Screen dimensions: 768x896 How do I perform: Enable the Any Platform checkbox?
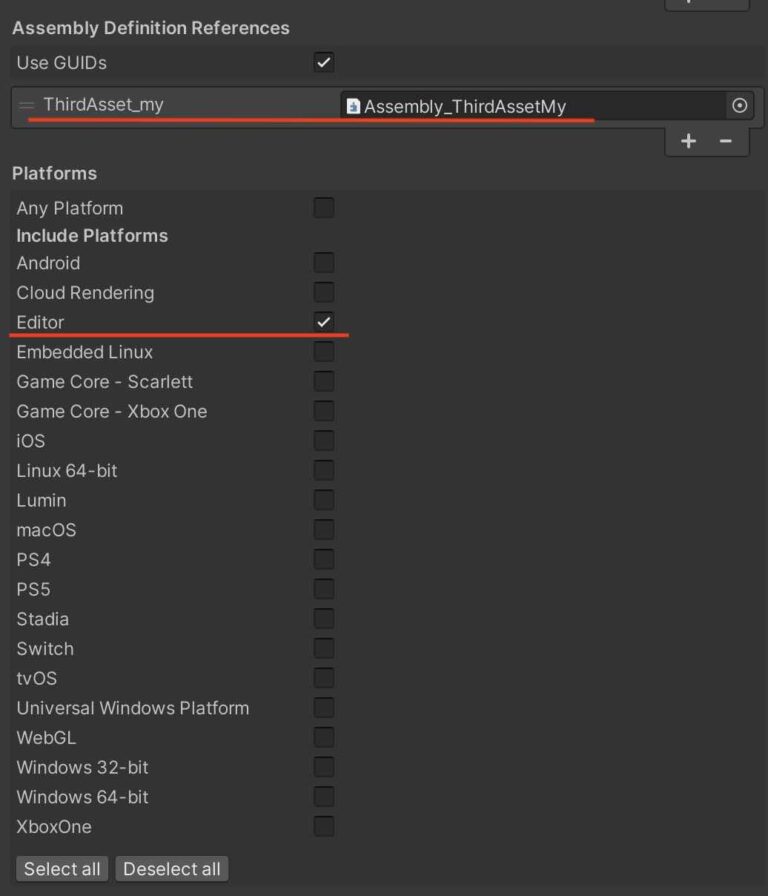tap(322, 207)
